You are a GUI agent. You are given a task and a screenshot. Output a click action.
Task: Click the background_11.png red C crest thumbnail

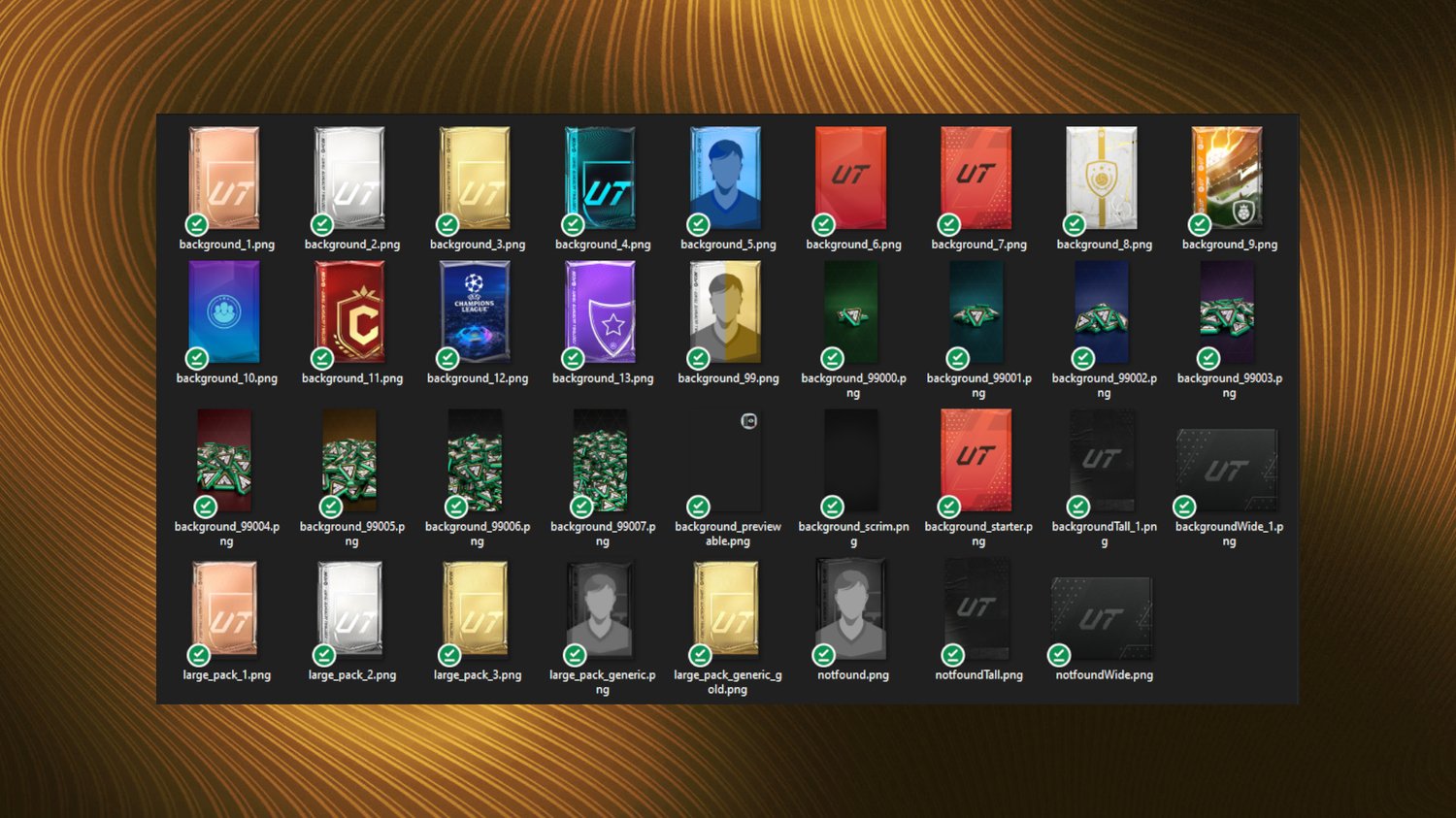[x=349, y=312]
